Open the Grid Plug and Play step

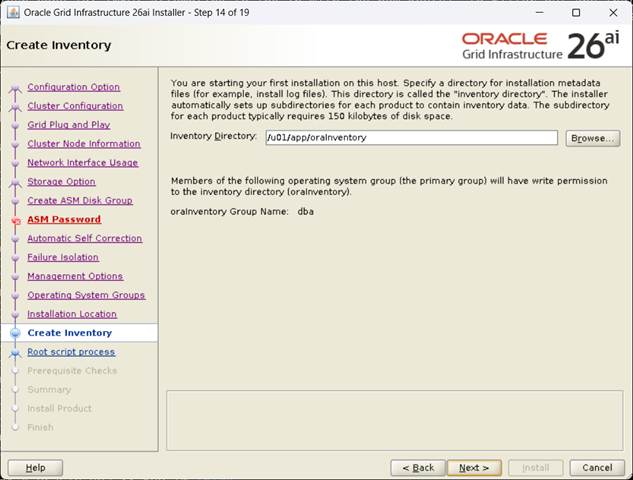click(x=69, y=125)
